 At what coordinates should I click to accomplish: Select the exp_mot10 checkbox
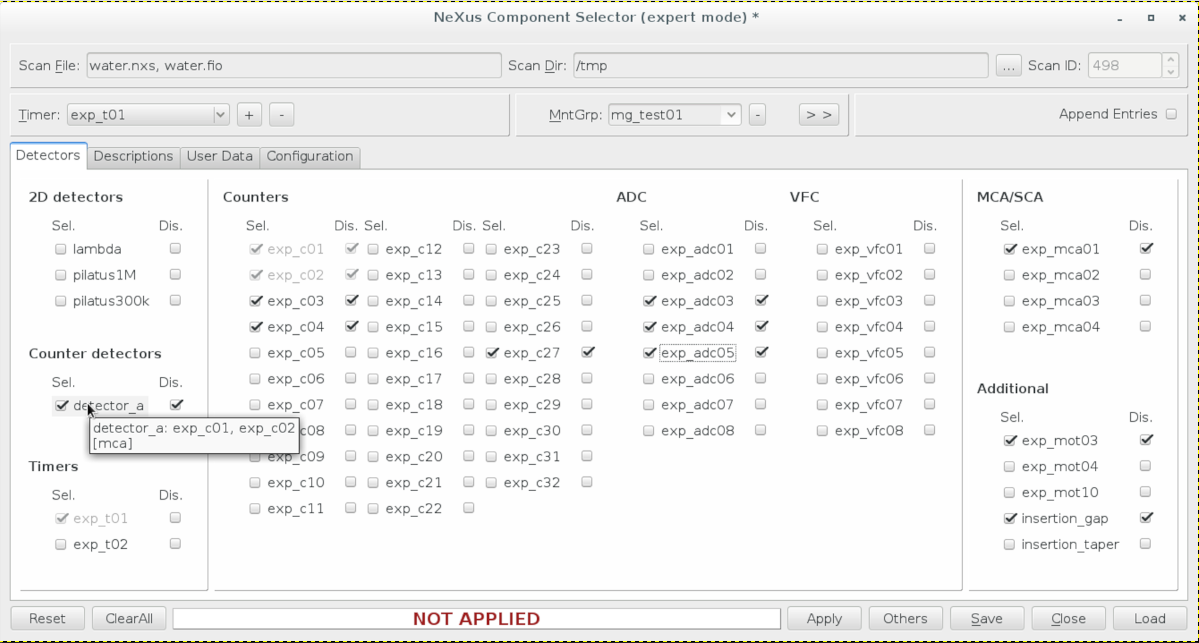[1009, 492]
